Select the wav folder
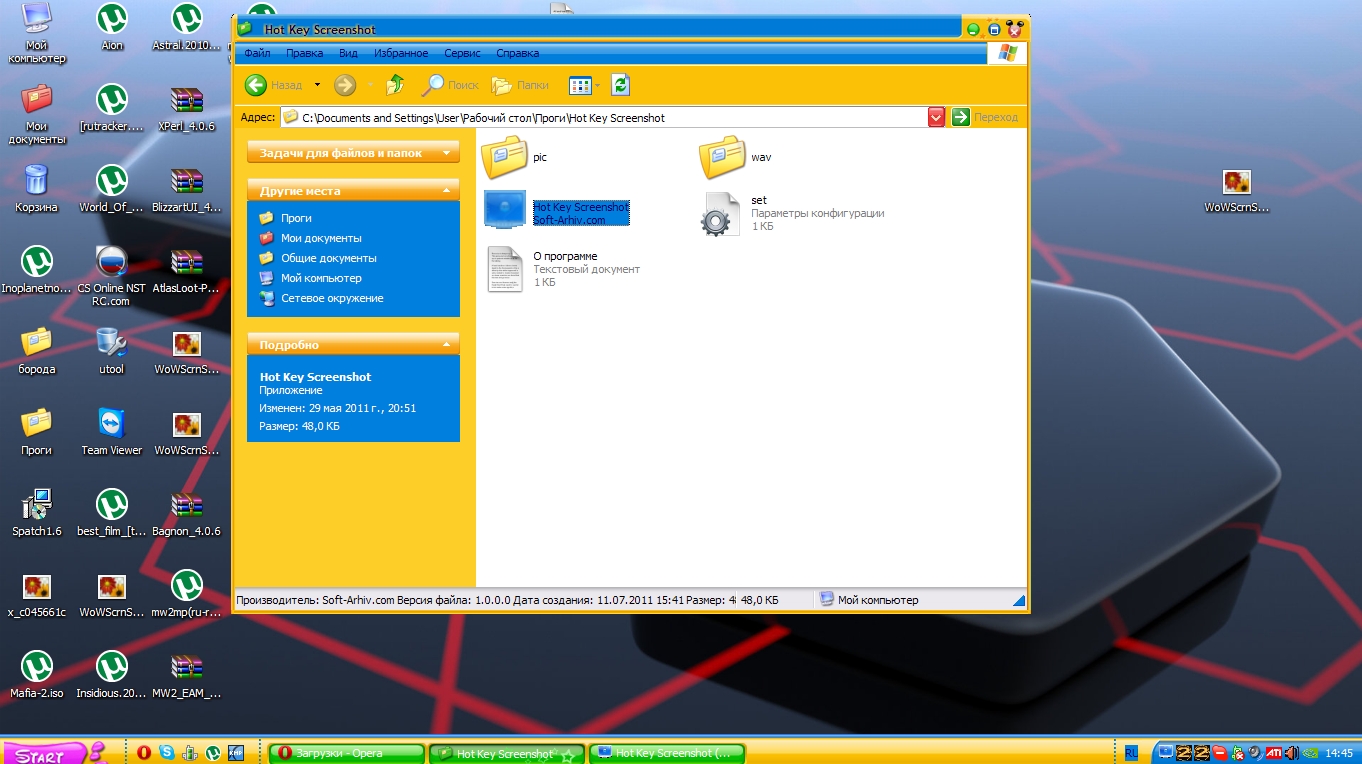This screenshot has height=764, width=1362. point(721,157)
